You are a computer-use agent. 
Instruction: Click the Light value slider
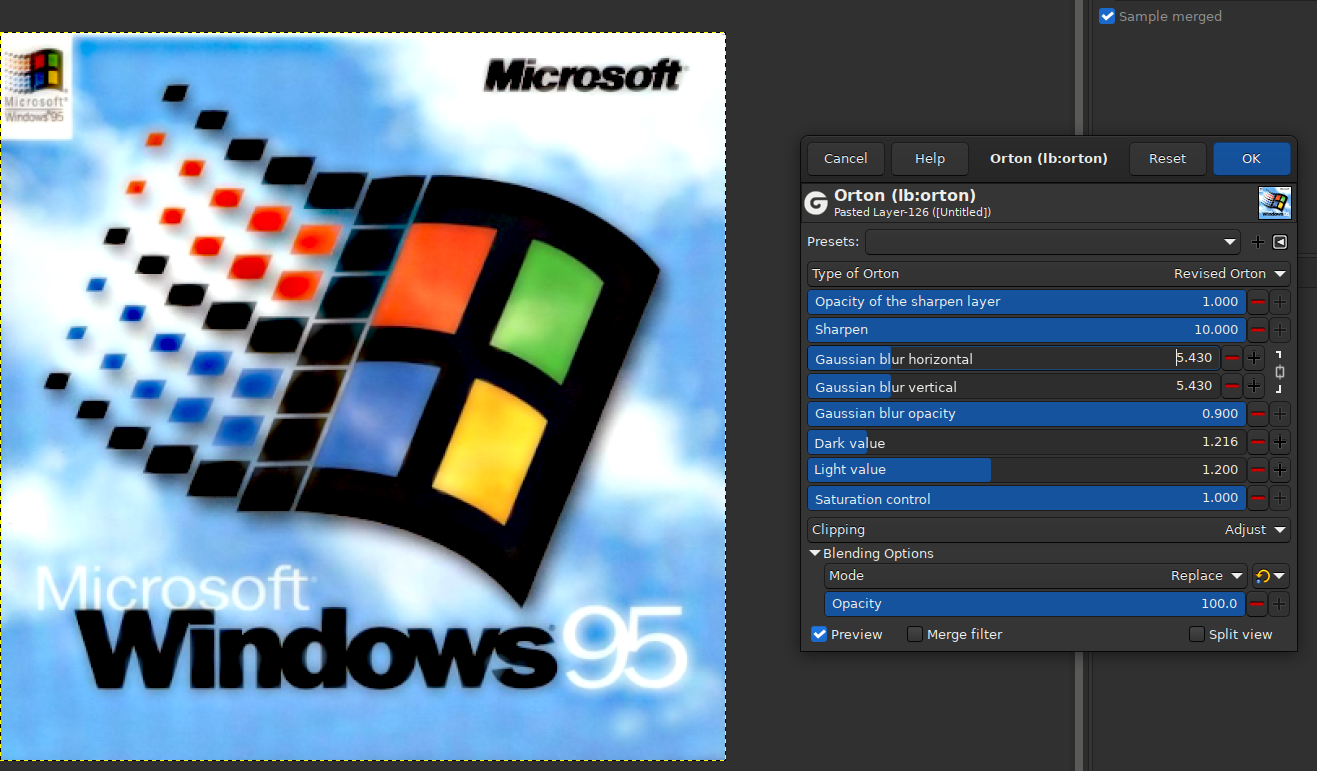point(1027,470)
